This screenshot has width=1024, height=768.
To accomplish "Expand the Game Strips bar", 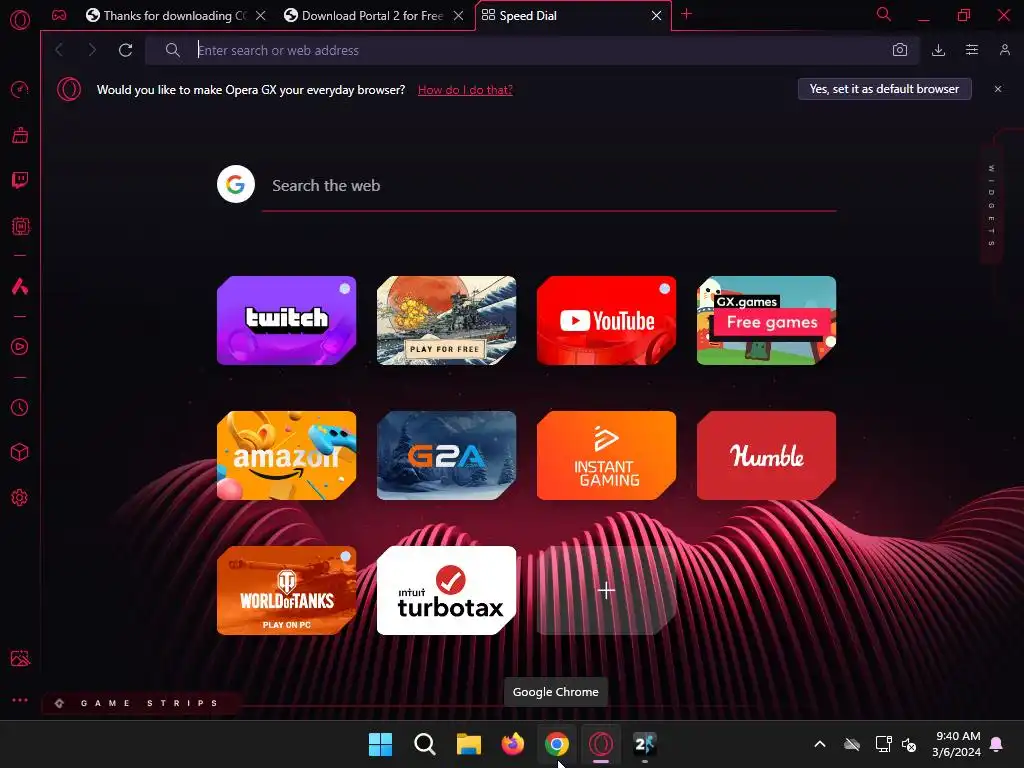I will [x=140, y=703].
